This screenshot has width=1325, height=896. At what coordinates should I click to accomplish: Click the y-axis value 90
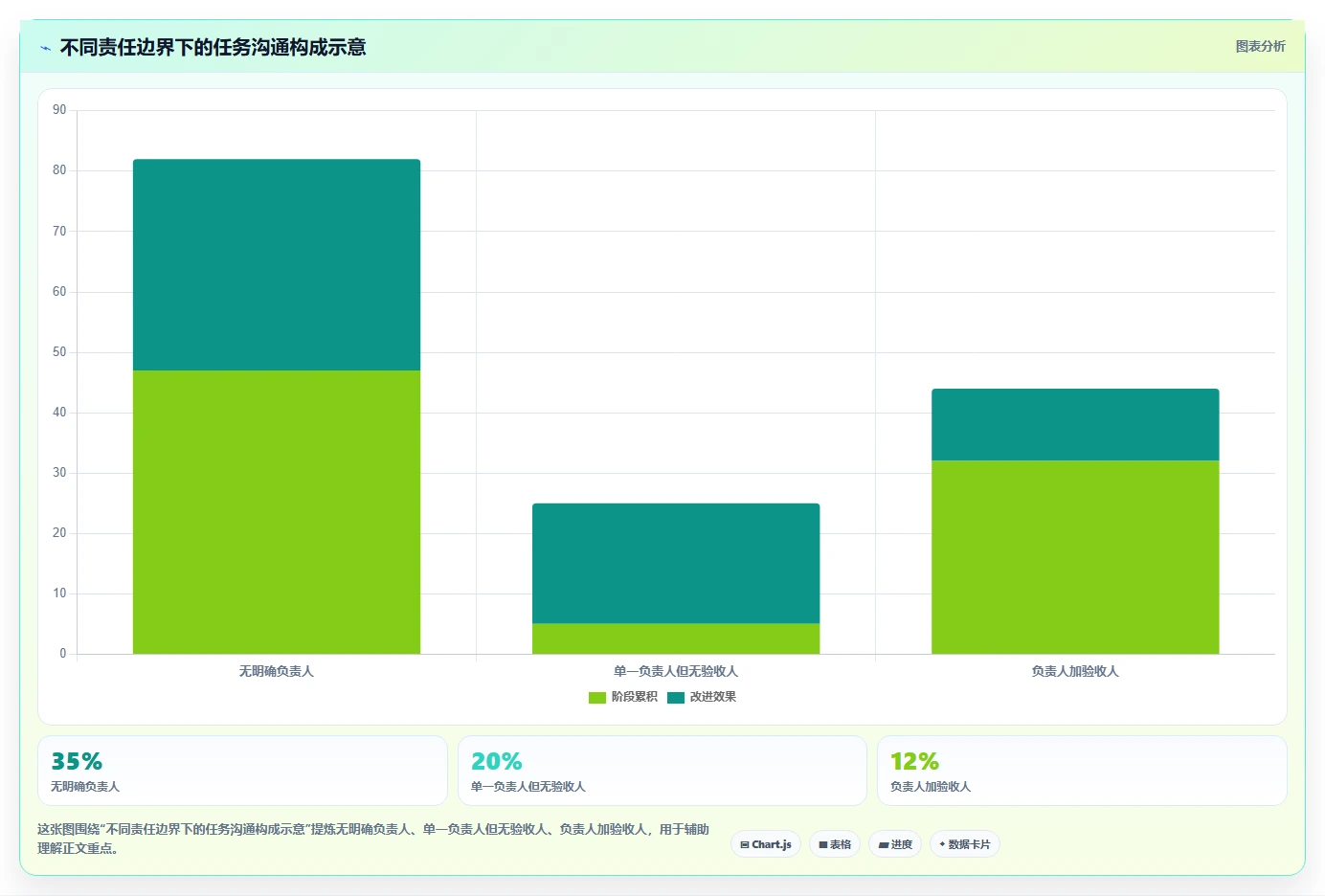coord(59,110)
